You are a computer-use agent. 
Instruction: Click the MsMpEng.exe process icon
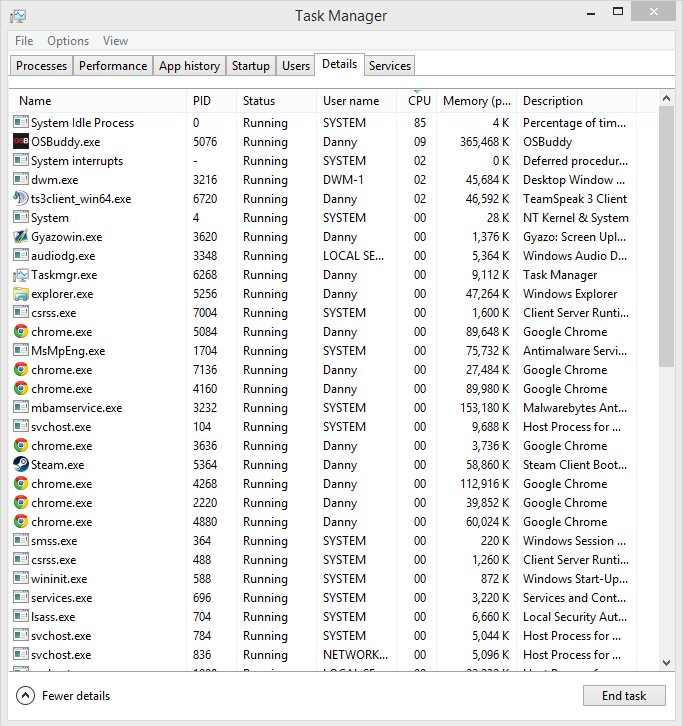point(21,350)
